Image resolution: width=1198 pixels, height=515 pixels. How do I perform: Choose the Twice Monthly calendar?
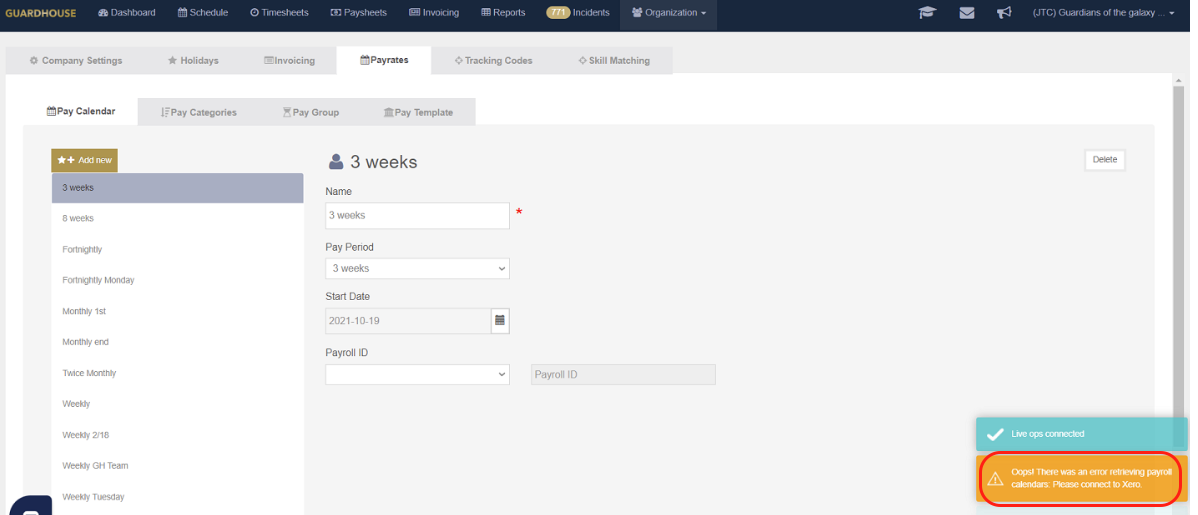pyautogui.click(x=177, y=374)
